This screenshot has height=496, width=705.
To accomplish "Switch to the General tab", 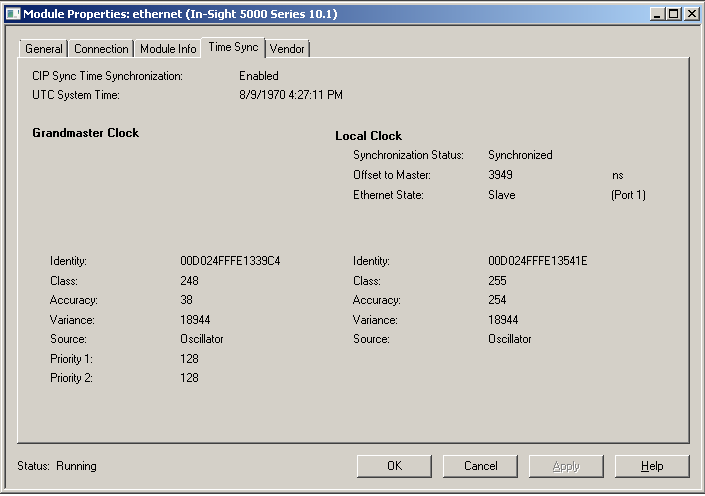I will click(x=44, y=49).
